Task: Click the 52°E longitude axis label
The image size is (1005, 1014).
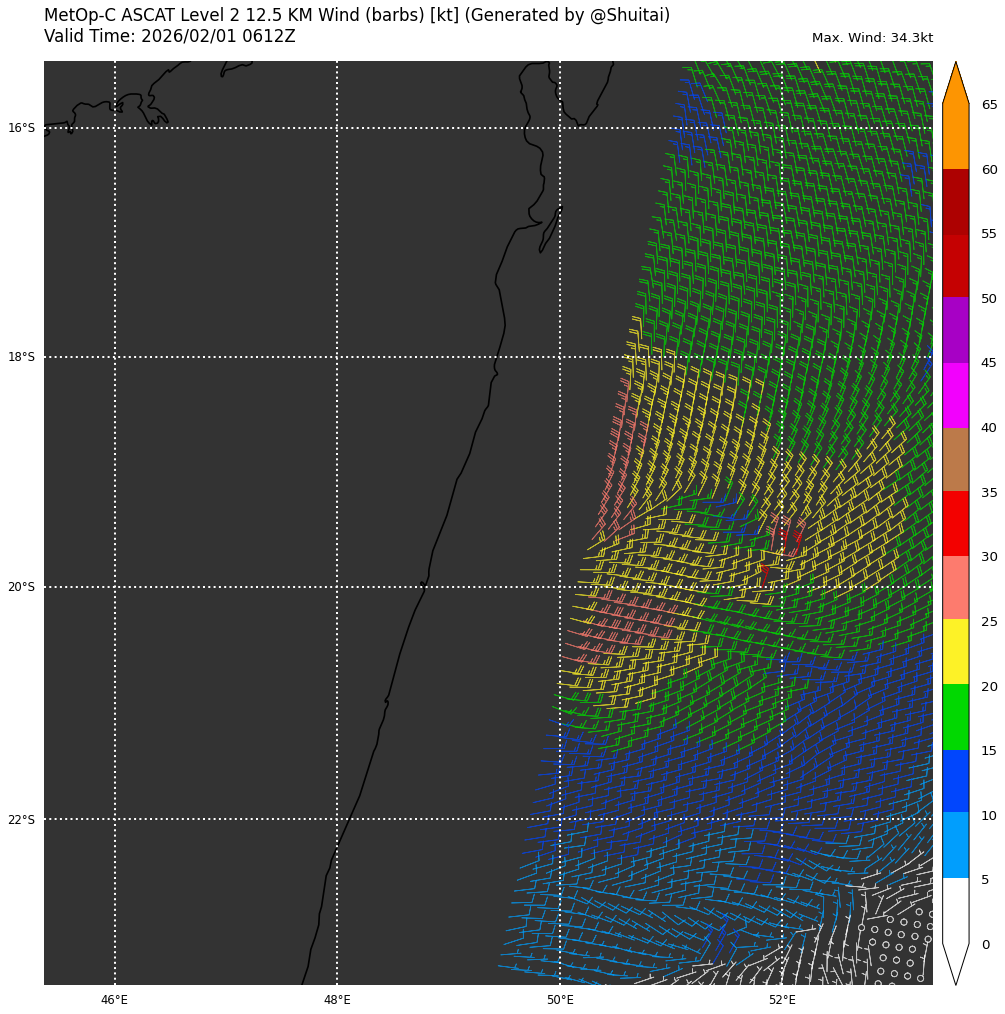Action: (782, 1000)
